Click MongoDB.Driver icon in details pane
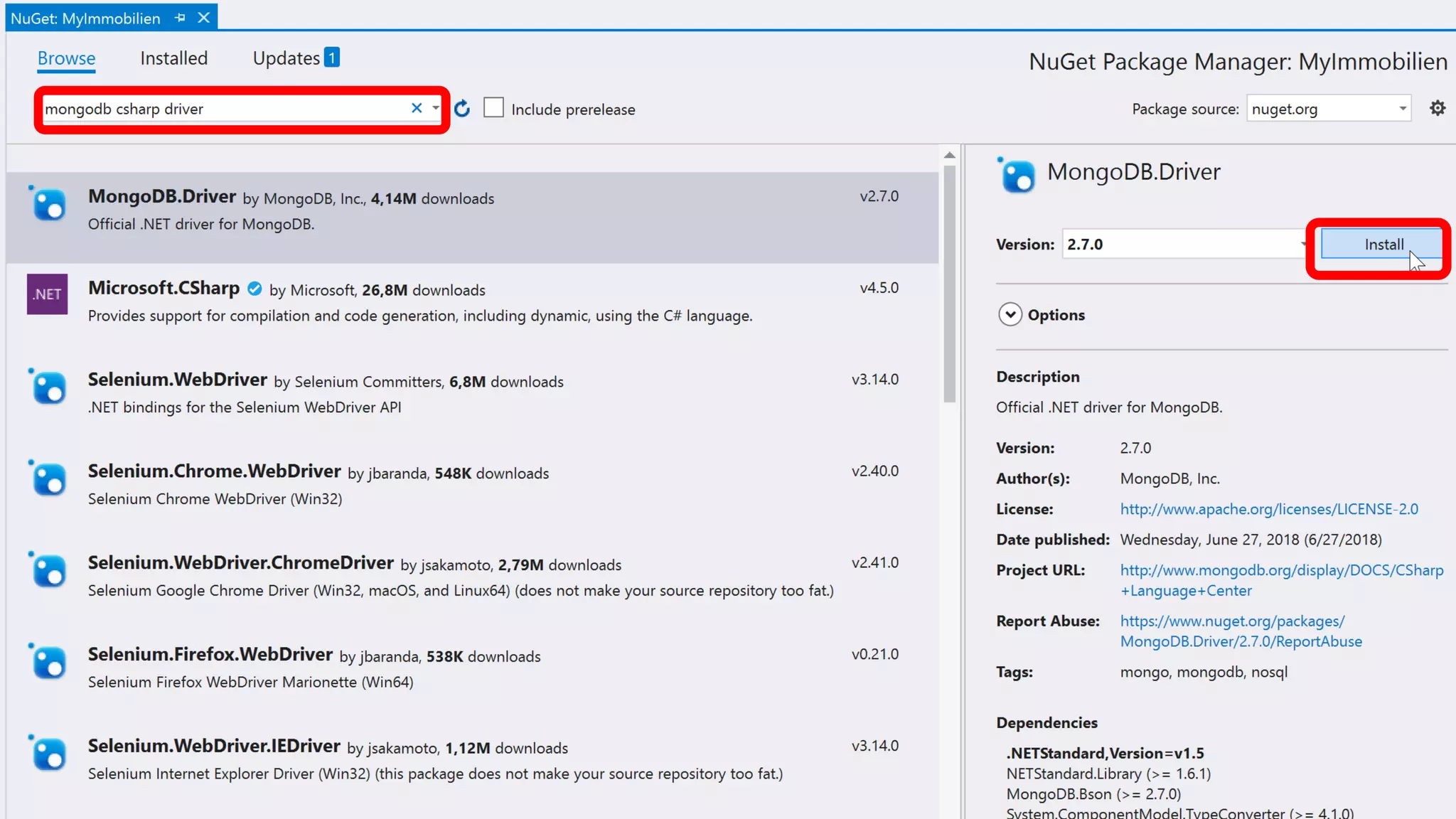 click(x=1017, y=176)
